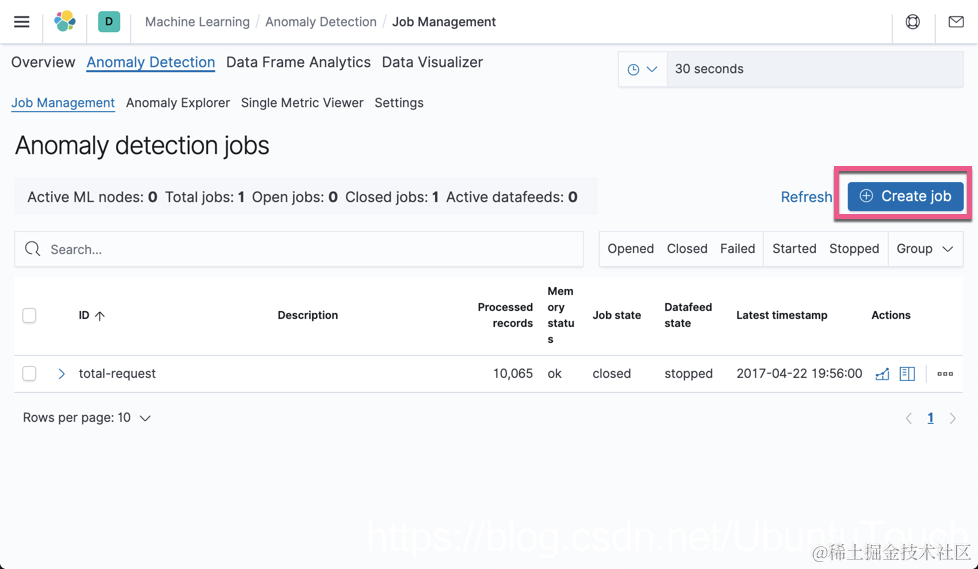
Task: Open Rows per page dropdown
Action: 87,417
